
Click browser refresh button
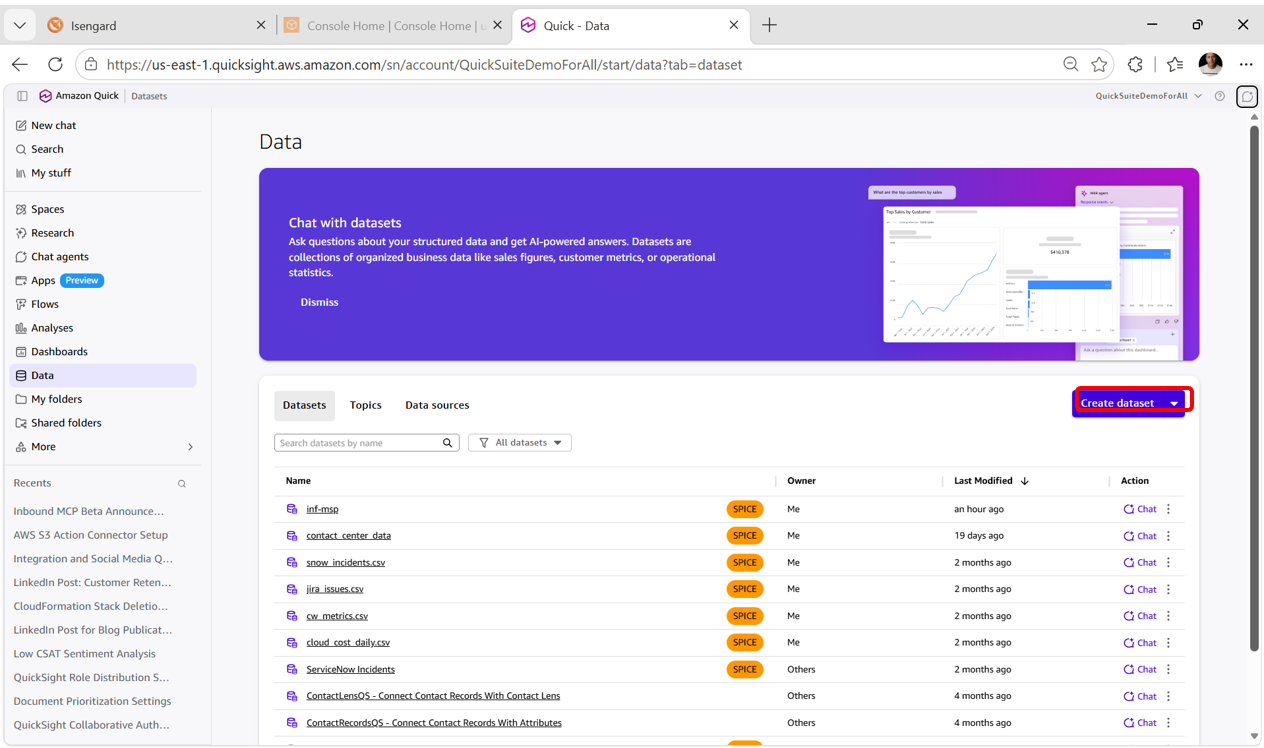click(x=55, y=64)
